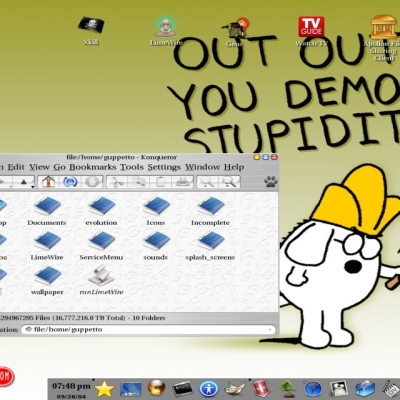Click the orange globe icon in the panel

pos(156,388)
